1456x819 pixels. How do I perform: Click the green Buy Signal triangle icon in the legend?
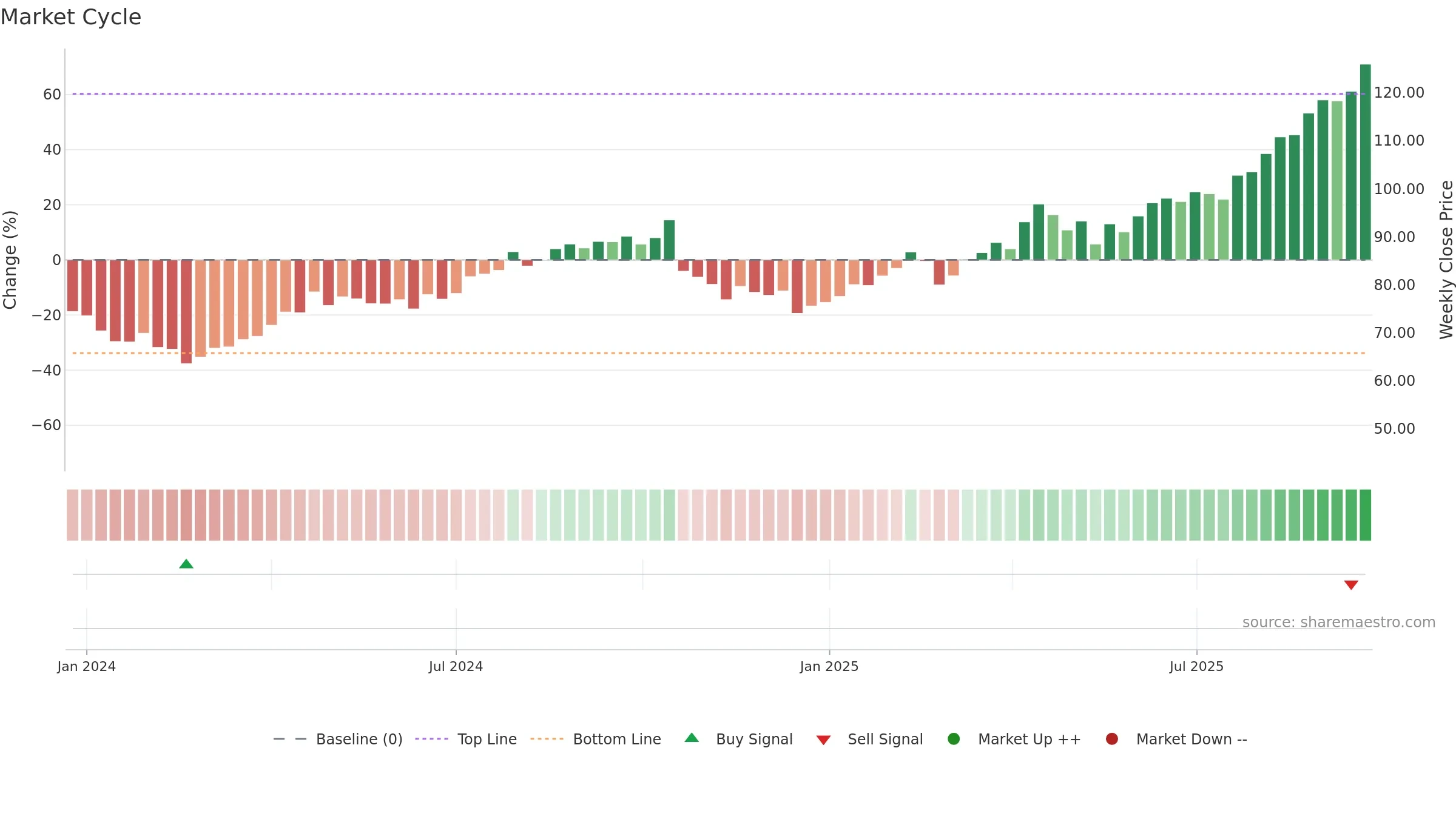(692, 738)
